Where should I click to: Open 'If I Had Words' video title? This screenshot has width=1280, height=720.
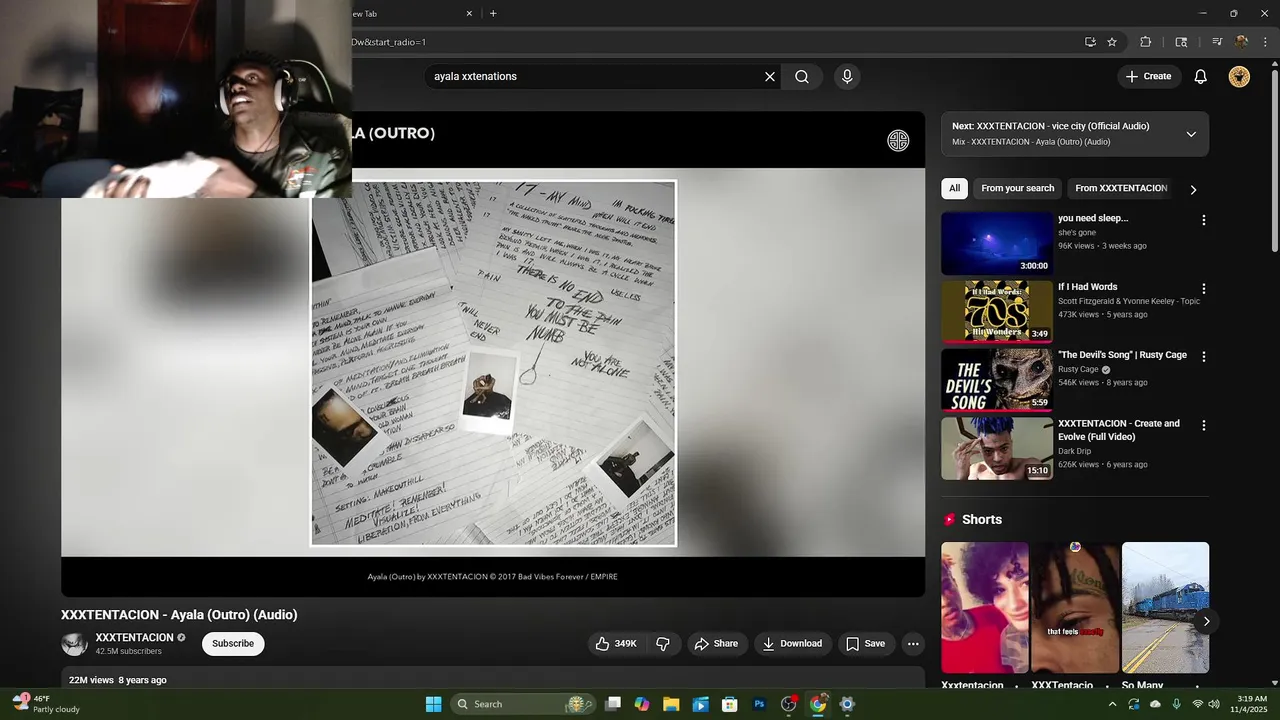pyautogui.click(x=1088, y=287)
